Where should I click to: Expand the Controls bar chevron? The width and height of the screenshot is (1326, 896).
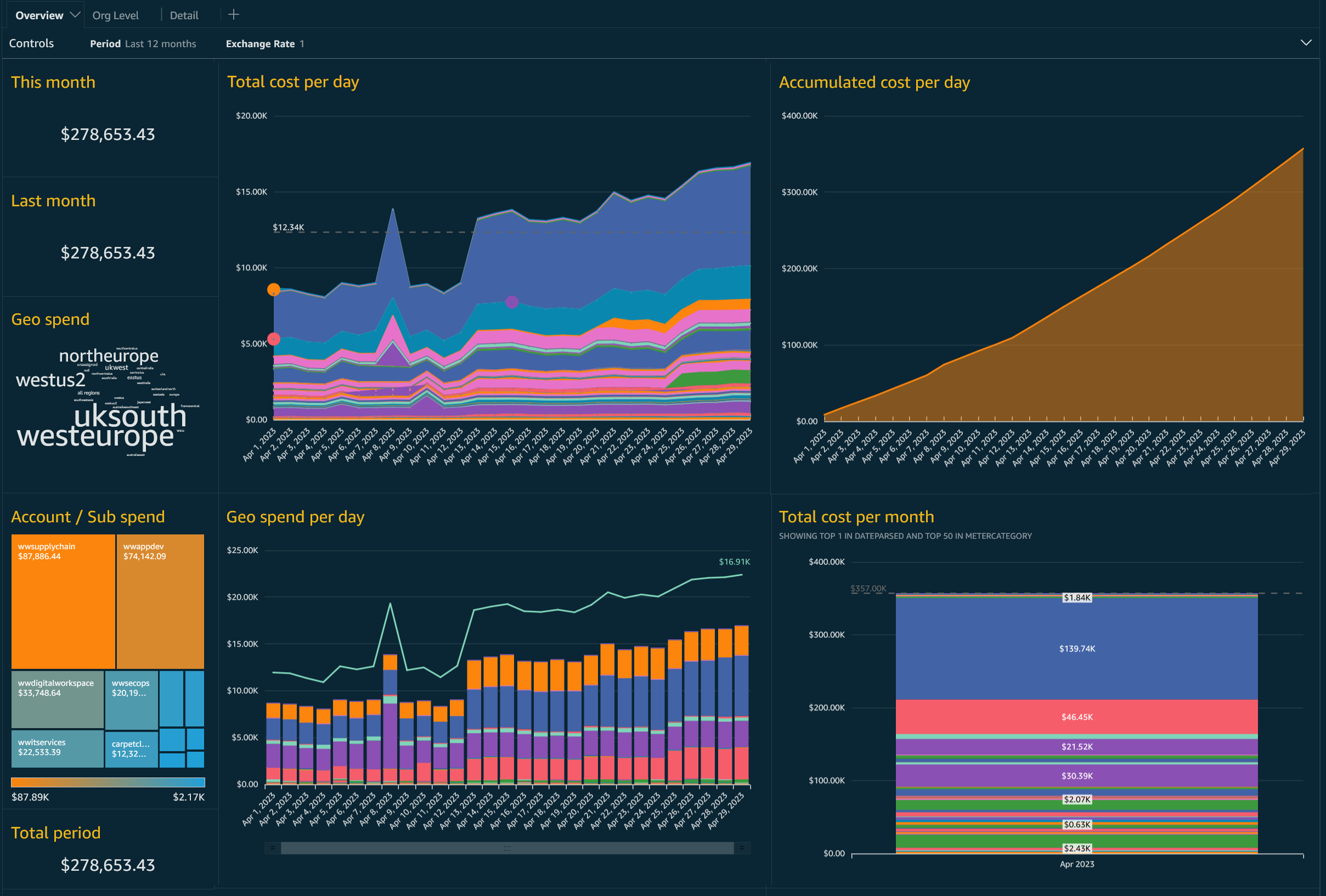pos(1306,43)
